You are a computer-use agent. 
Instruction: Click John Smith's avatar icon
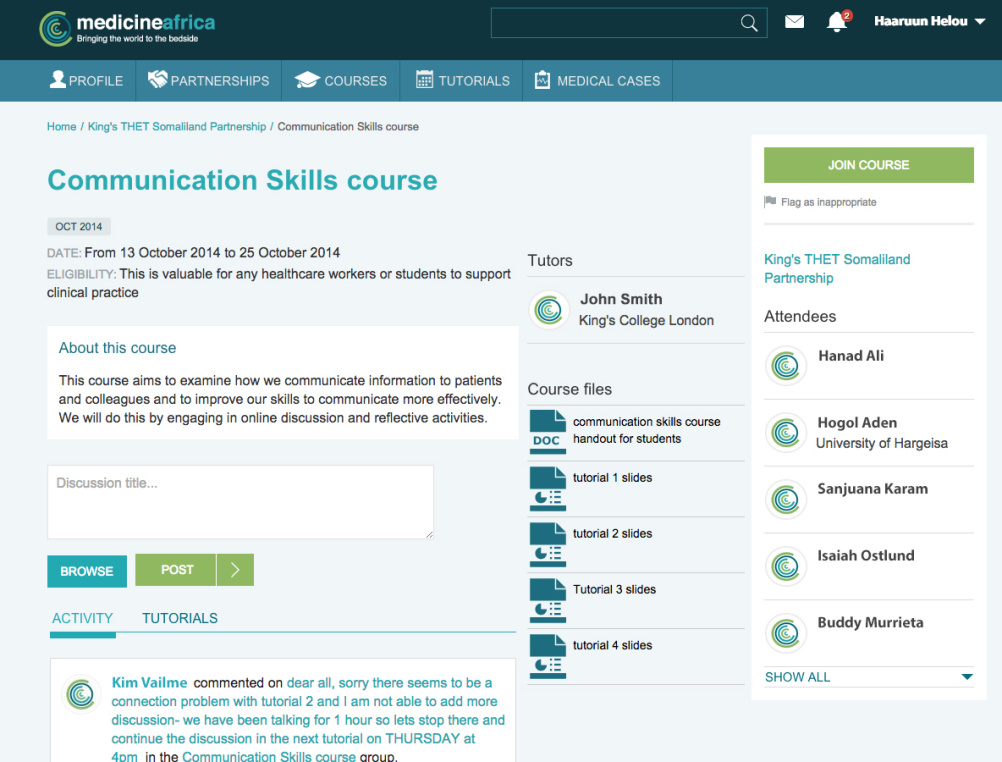pyautogui.click(x=548, y=310)
